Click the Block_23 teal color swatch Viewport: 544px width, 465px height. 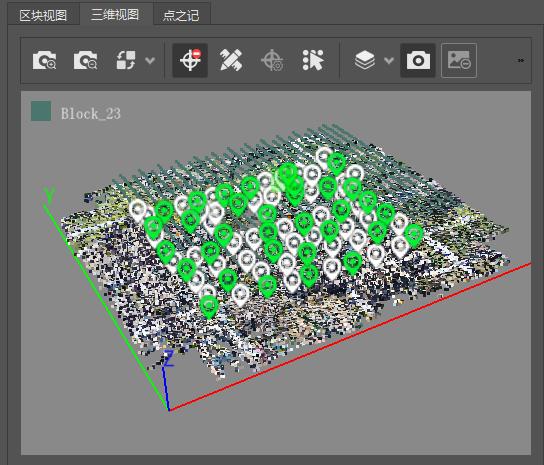tap(41, 111)
